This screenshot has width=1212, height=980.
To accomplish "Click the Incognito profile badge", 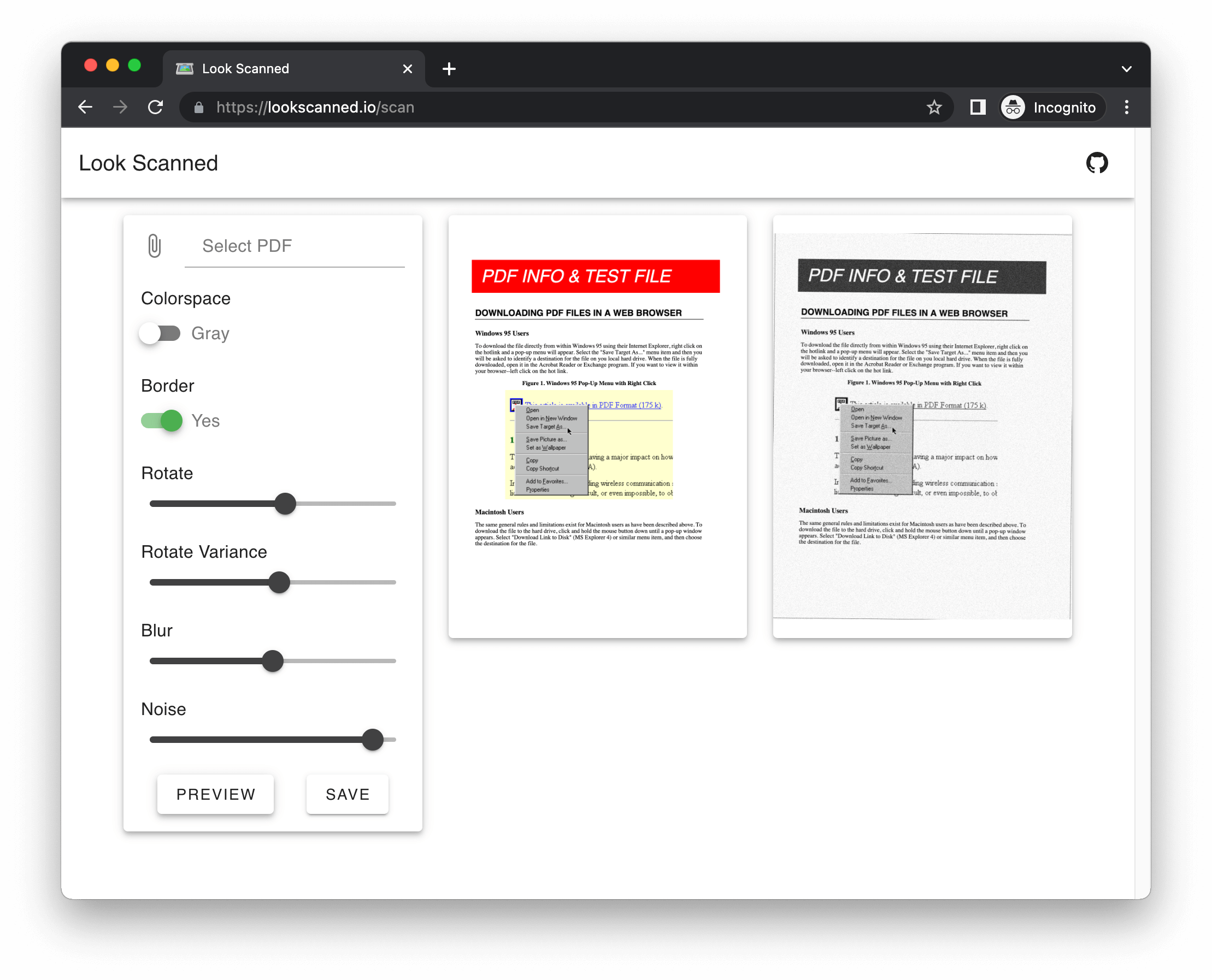I will pyautogui.click(x=1051, y=107).
